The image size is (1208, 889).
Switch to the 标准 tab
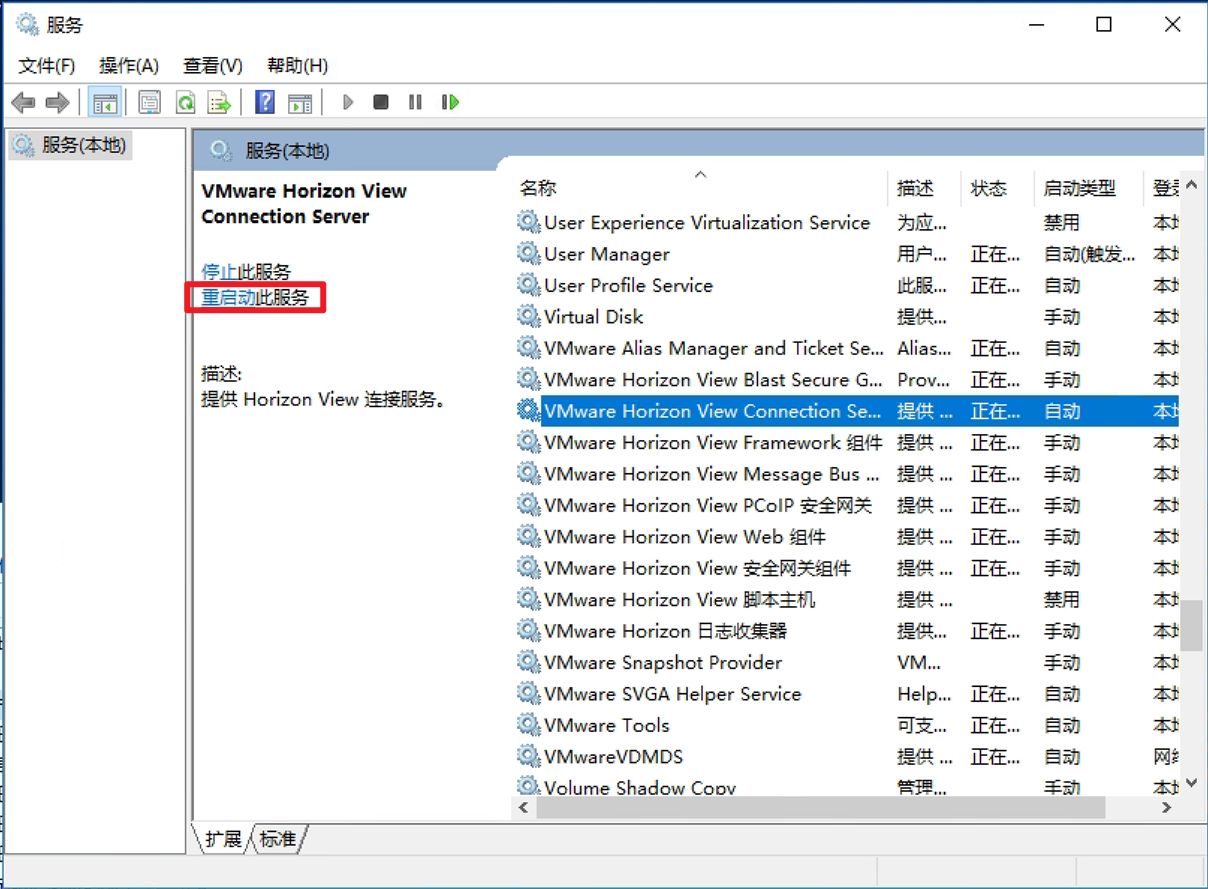pyautogui.click(x=278, y=839)
